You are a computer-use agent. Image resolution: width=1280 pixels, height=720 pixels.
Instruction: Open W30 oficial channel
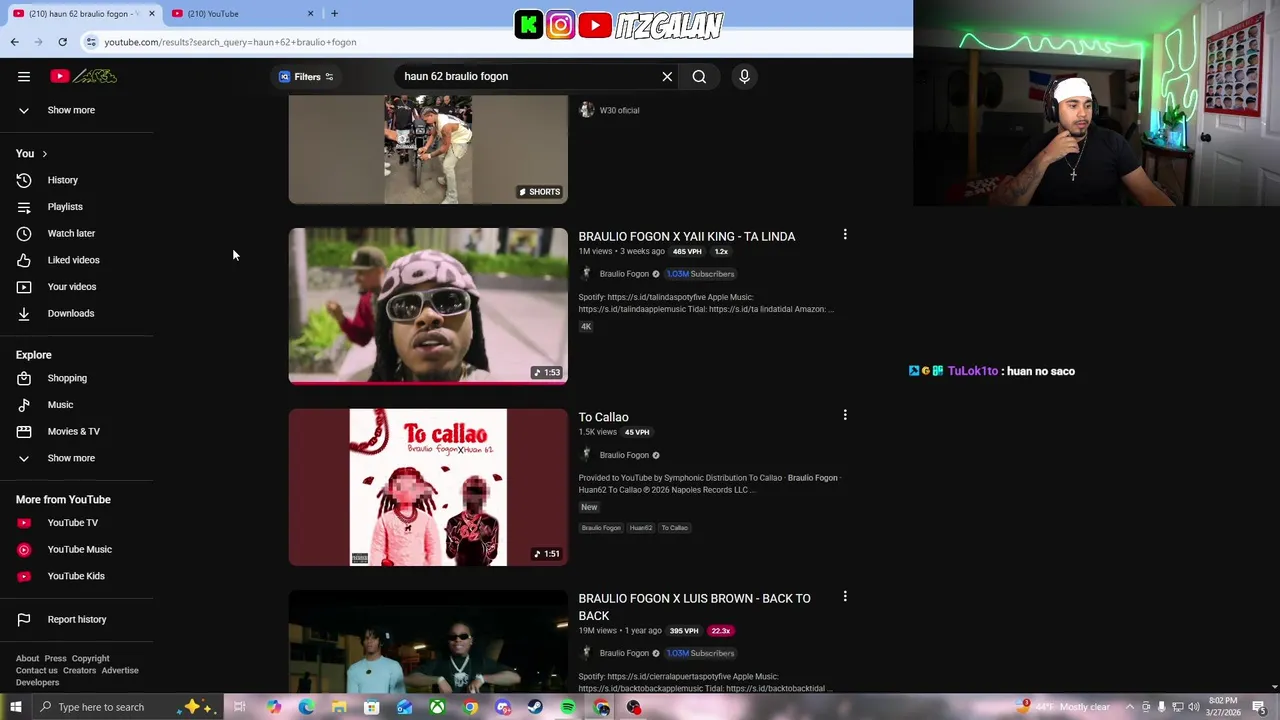pyautogui.click(x=619, y=110)
